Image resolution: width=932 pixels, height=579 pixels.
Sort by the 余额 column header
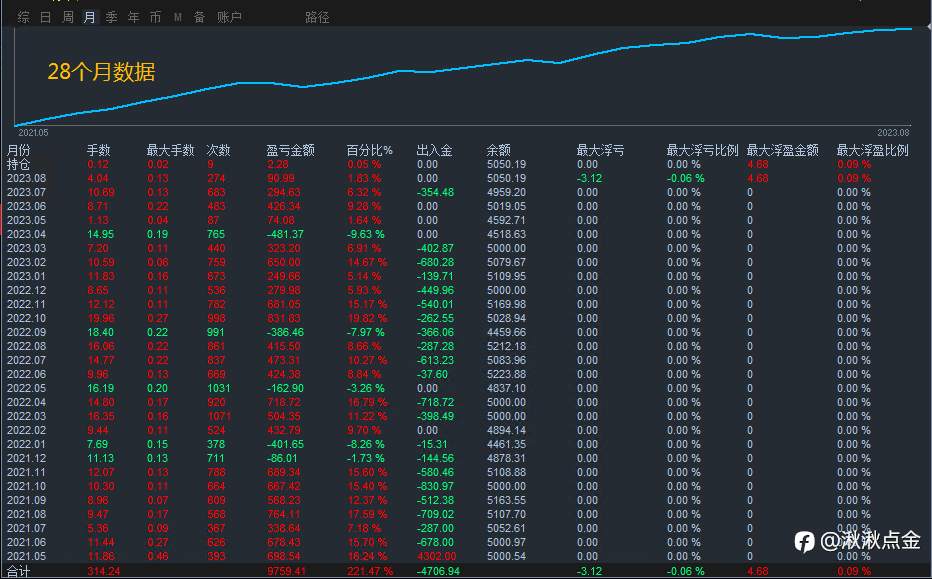(498, 150)
